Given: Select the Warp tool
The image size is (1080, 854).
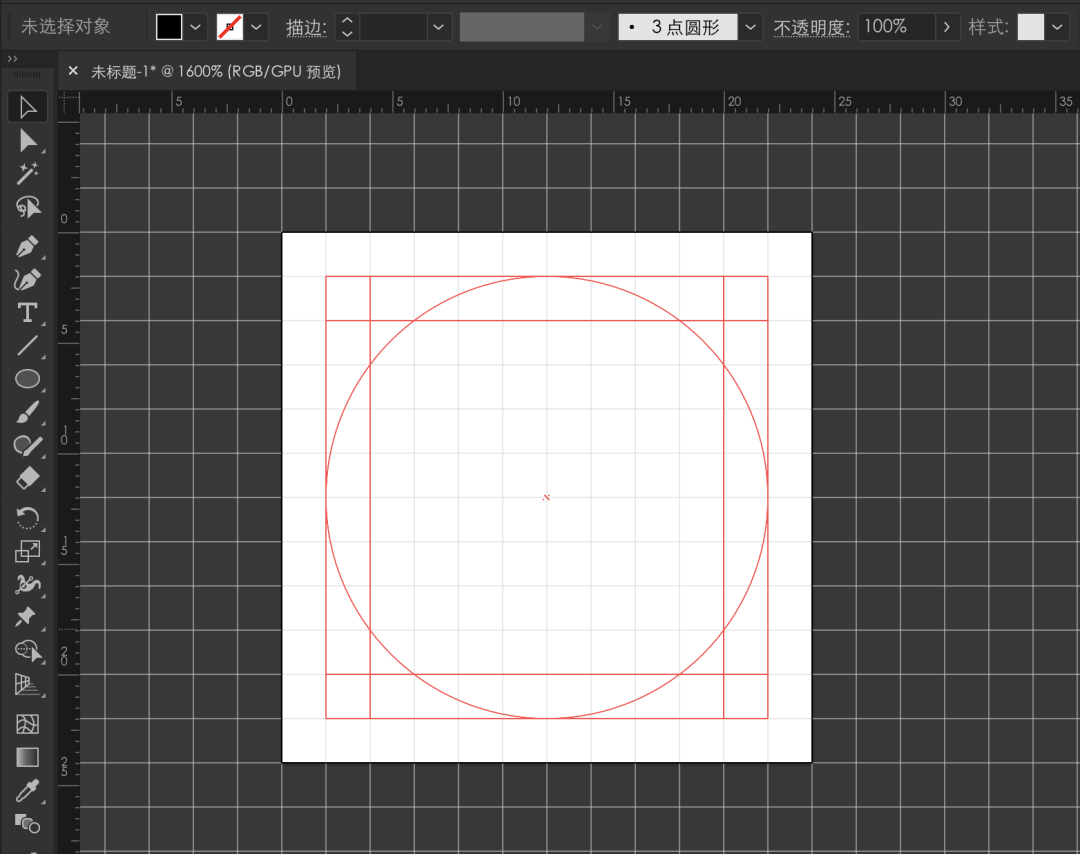Looking at the screenshot, I should coord(28,584).
